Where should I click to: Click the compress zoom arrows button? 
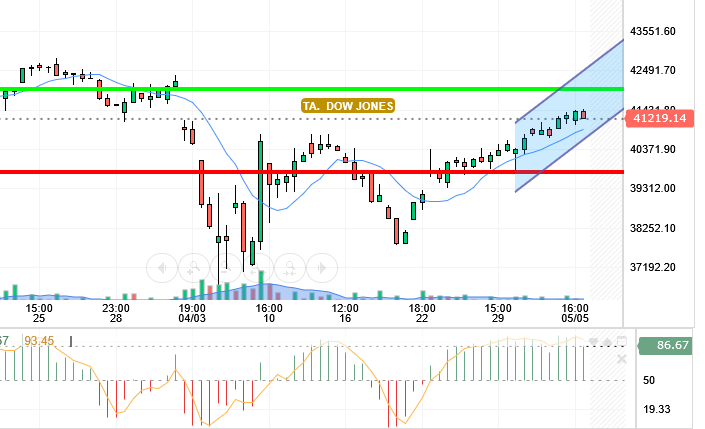290,268
